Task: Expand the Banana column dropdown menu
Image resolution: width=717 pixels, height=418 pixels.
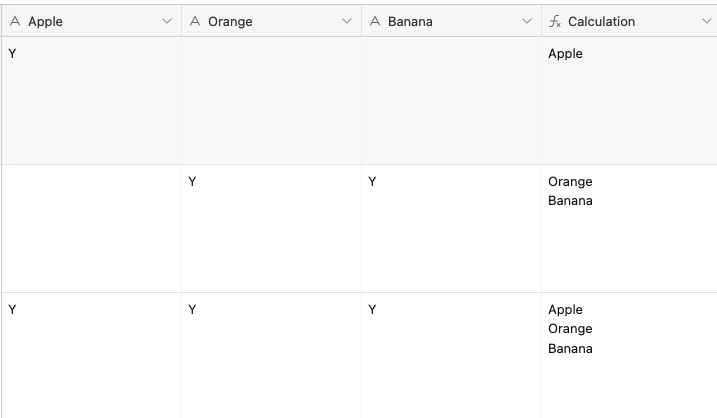Action: tap(527, 21)
